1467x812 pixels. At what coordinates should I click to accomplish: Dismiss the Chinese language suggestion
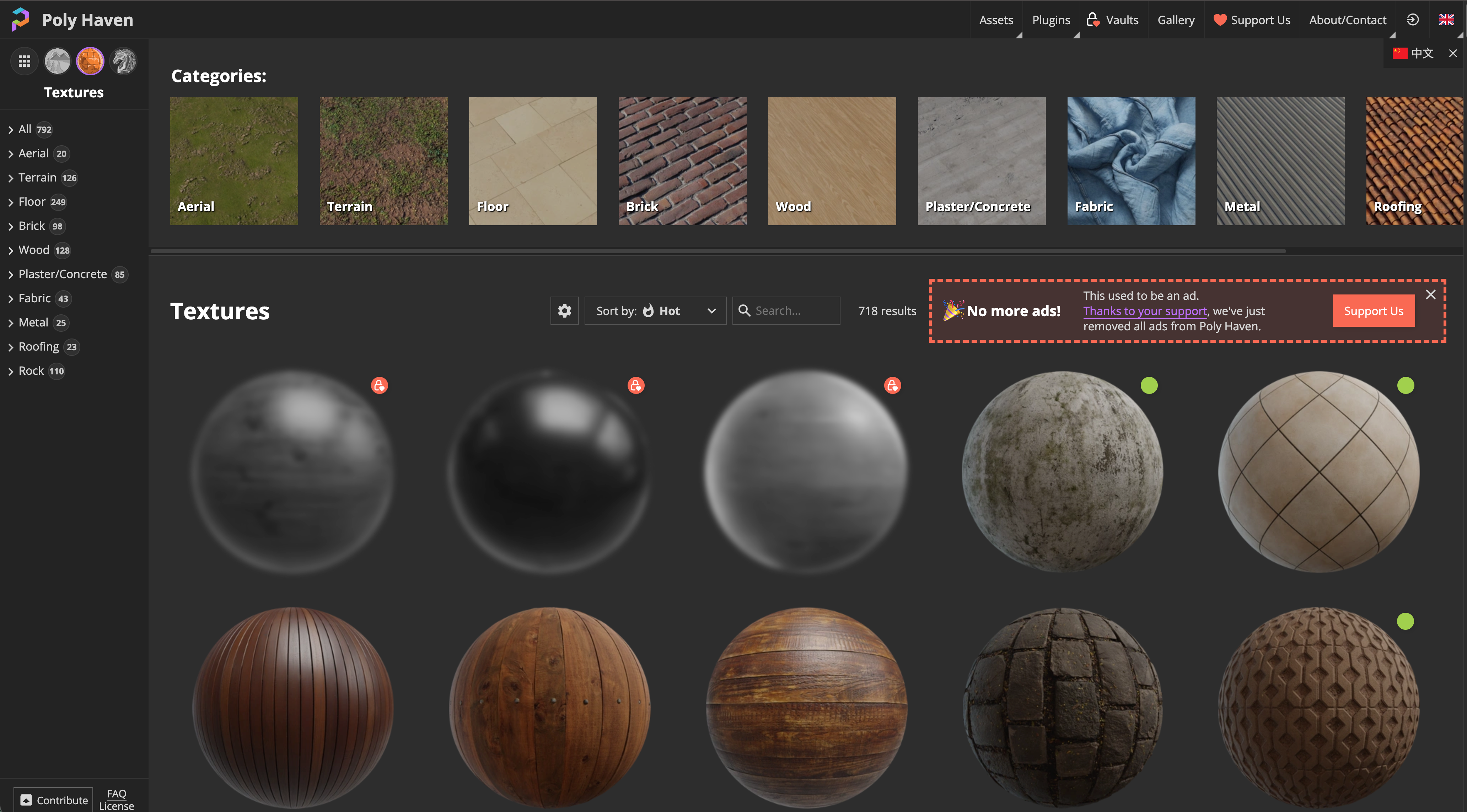click(1453, 53)
